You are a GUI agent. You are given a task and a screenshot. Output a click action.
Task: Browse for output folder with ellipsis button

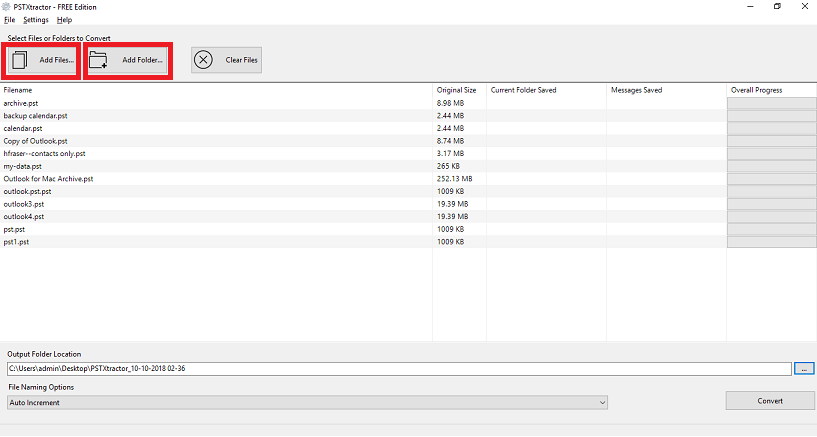point(804,369)
